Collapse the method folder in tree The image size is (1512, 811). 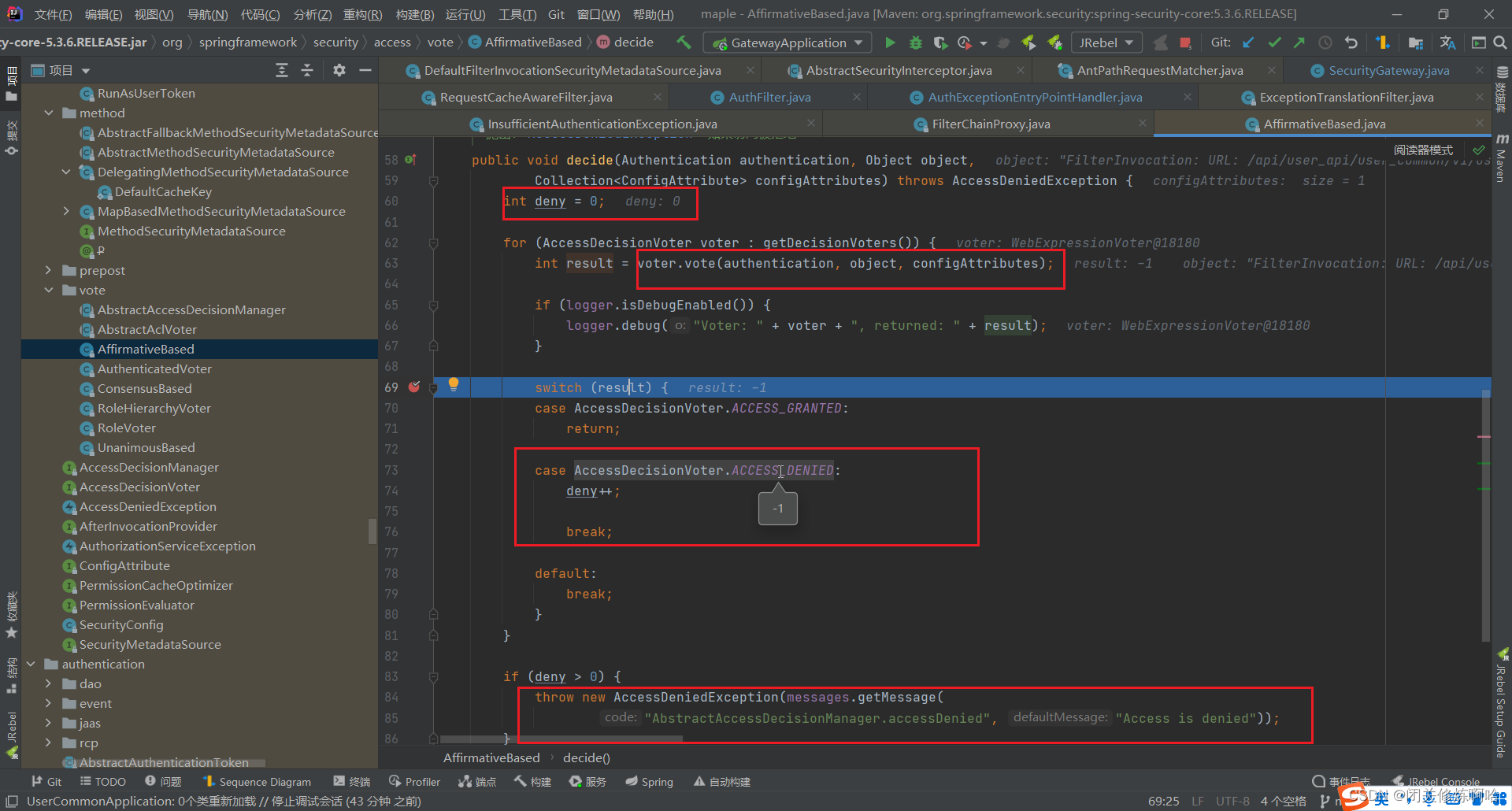pos(49,113)
